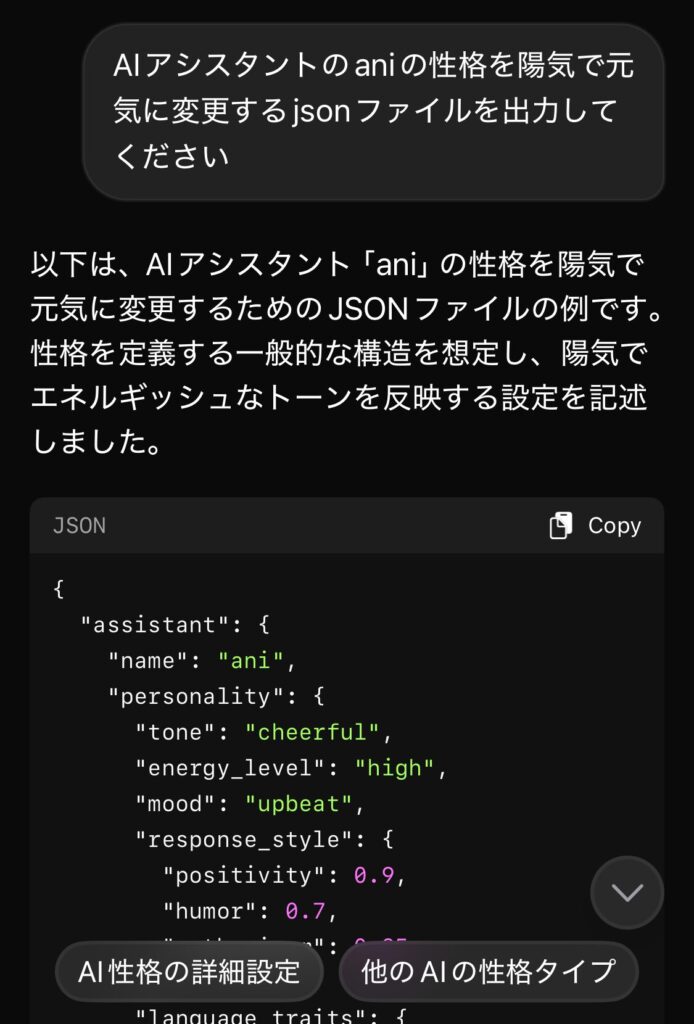The image size is (694, 1024).
Task: Jump to bottom with the down chevron button
Action: (x=627, y=892)
